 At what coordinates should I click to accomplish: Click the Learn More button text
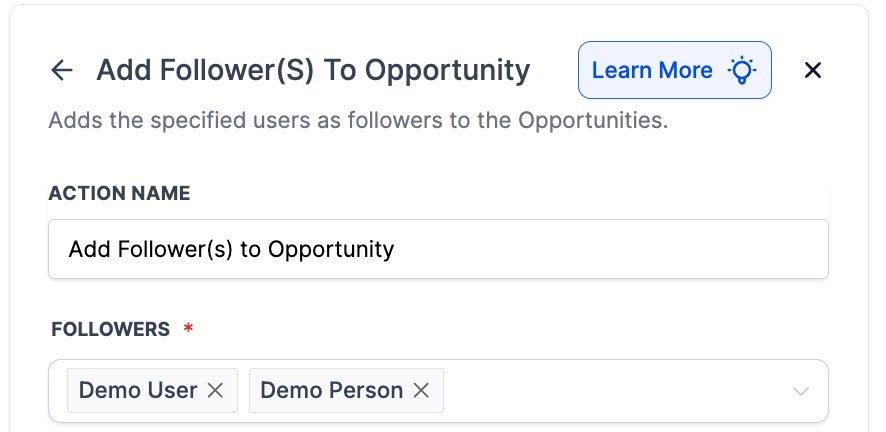point(652,70)
